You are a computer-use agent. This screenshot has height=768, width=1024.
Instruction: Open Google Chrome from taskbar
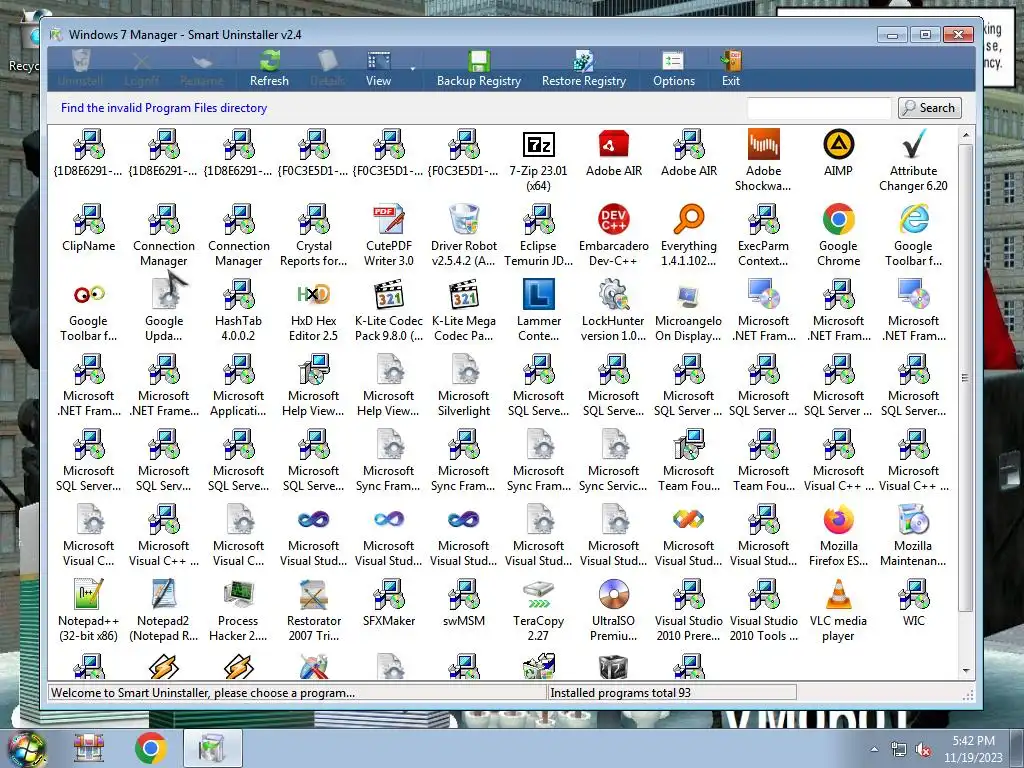pyautogui.click(x=151, y=748)
